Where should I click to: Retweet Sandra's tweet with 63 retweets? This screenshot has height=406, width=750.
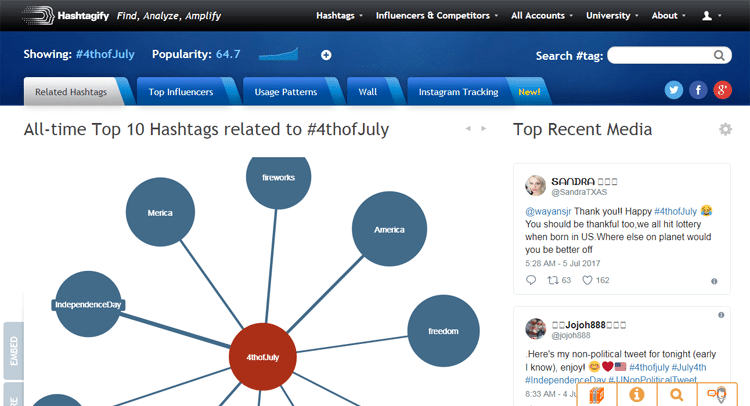point(559,280)
